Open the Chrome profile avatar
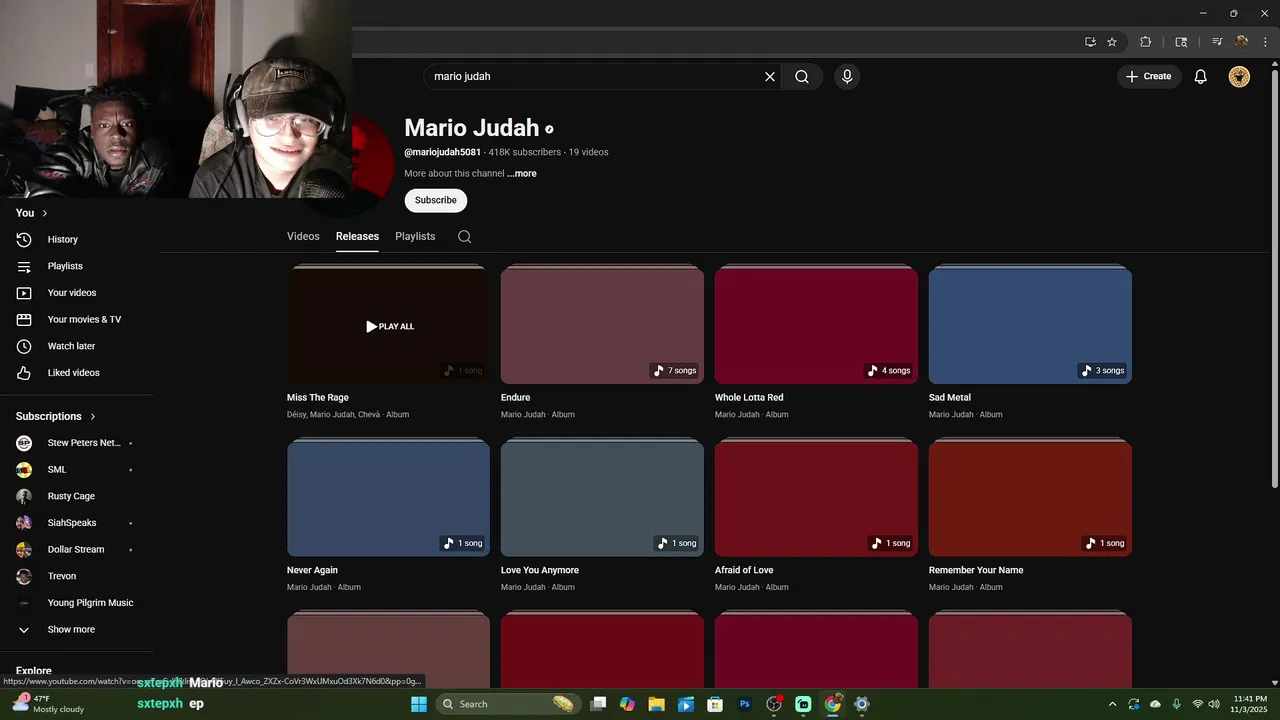 [1241, 42]
